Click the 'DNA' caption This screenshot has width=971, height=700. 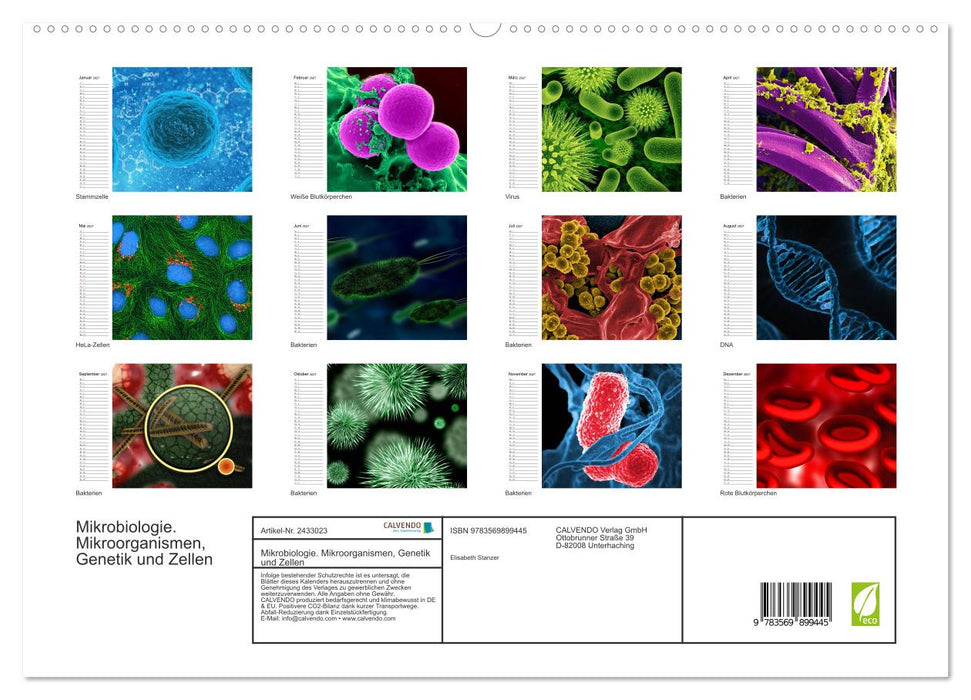(726, 344)
